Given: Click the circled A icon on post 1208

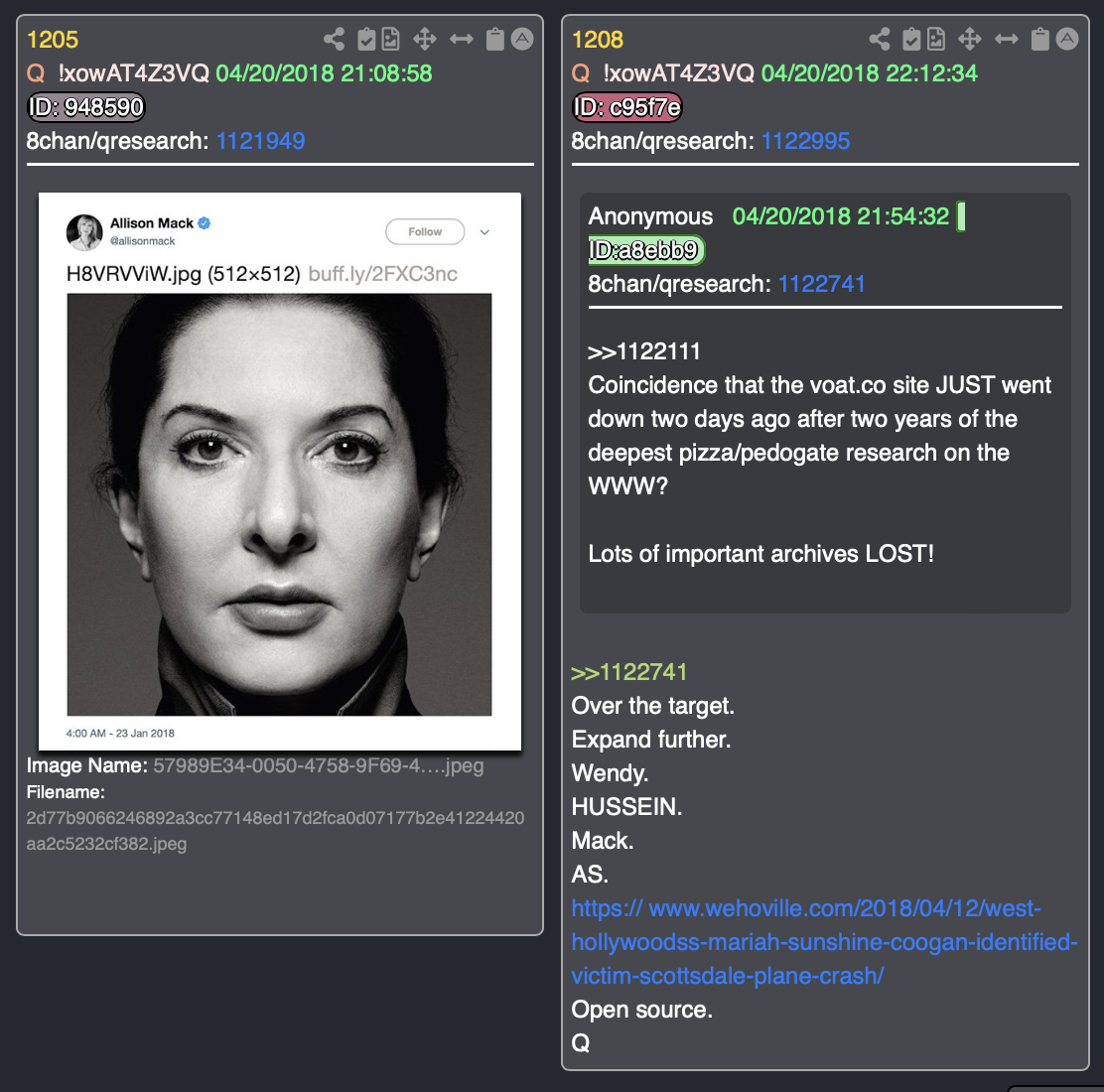Looking at the screenshot, I should click(x=1066, y=39).
